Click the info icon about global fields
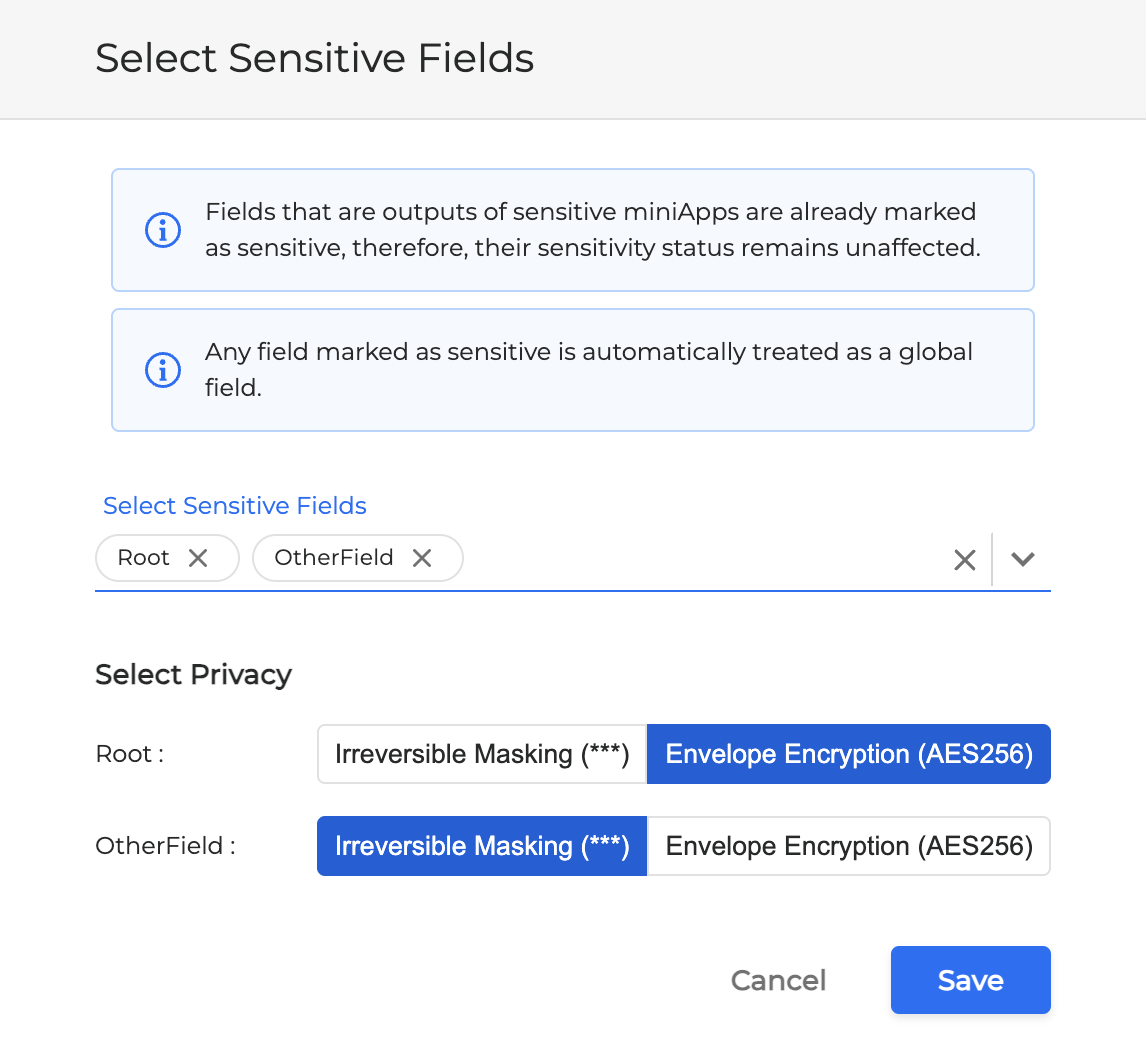 click(x=163, y=370)
